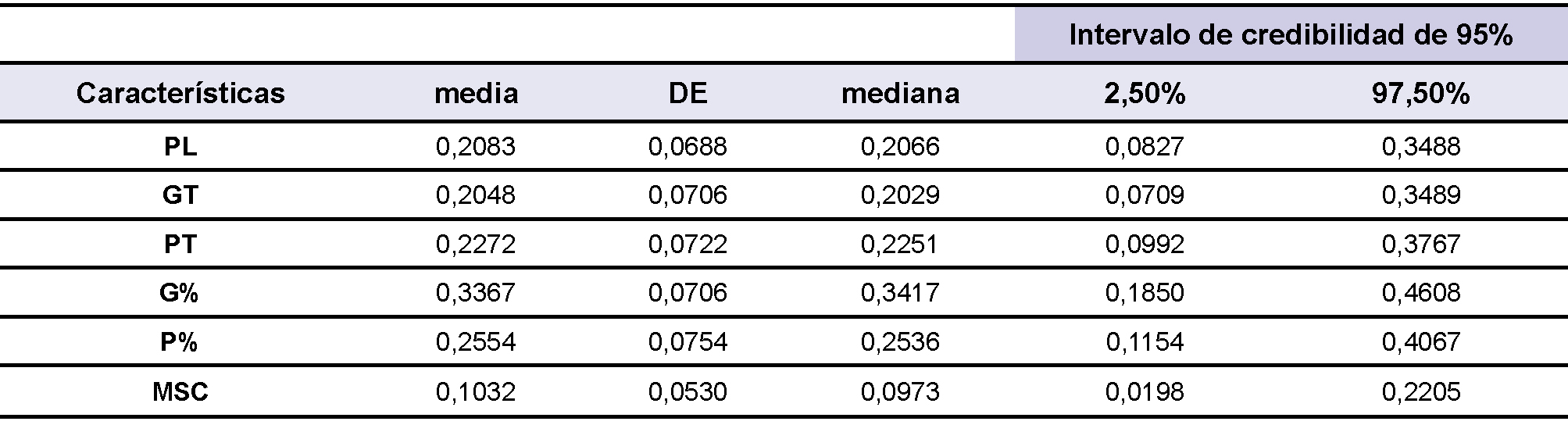Click the PL media value 0,2083
The width and height of the screenshot is (1568, 432).
(476, 147)
